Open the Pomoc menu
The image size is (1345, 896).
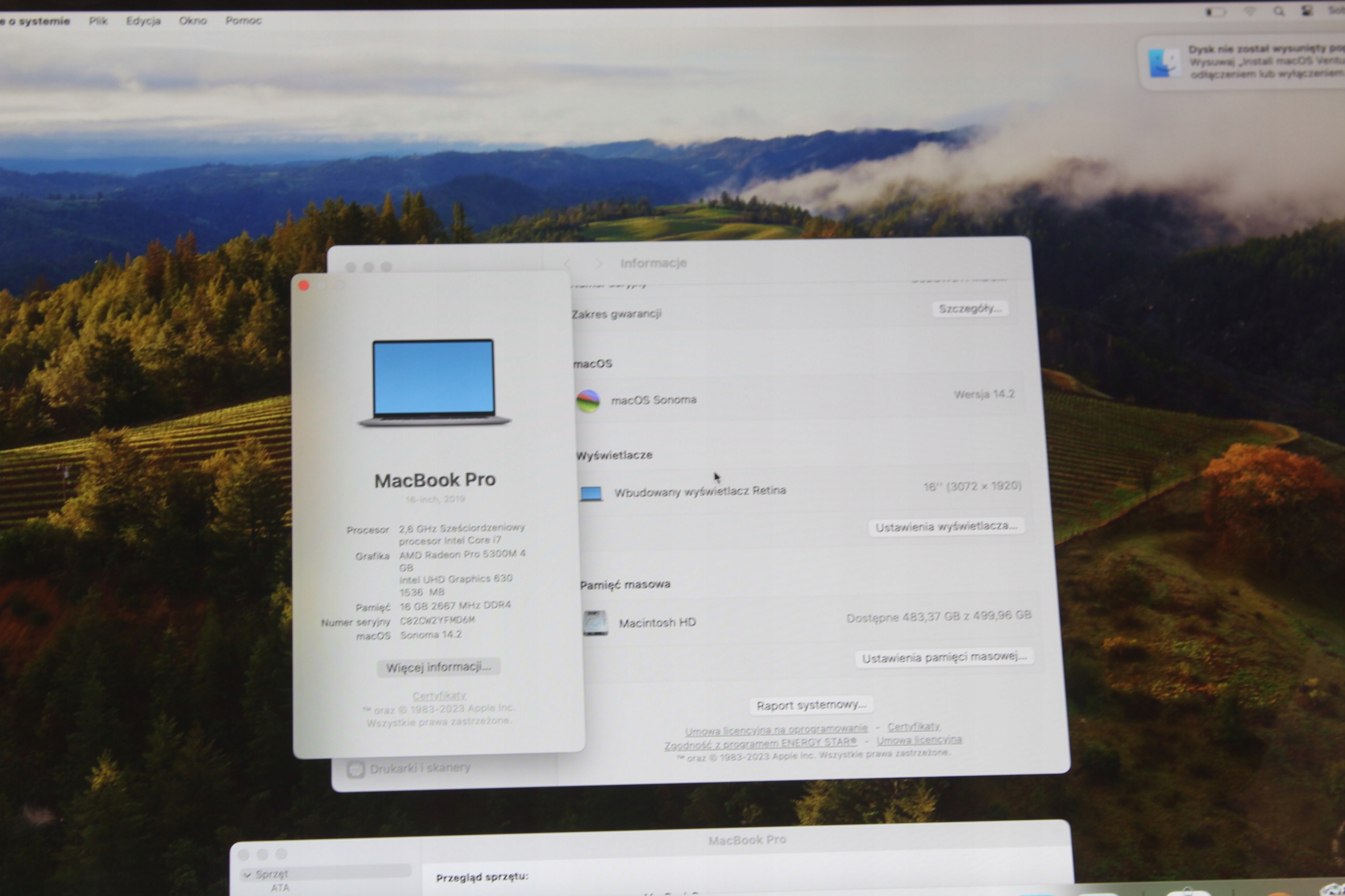click(x=243, y=20)
